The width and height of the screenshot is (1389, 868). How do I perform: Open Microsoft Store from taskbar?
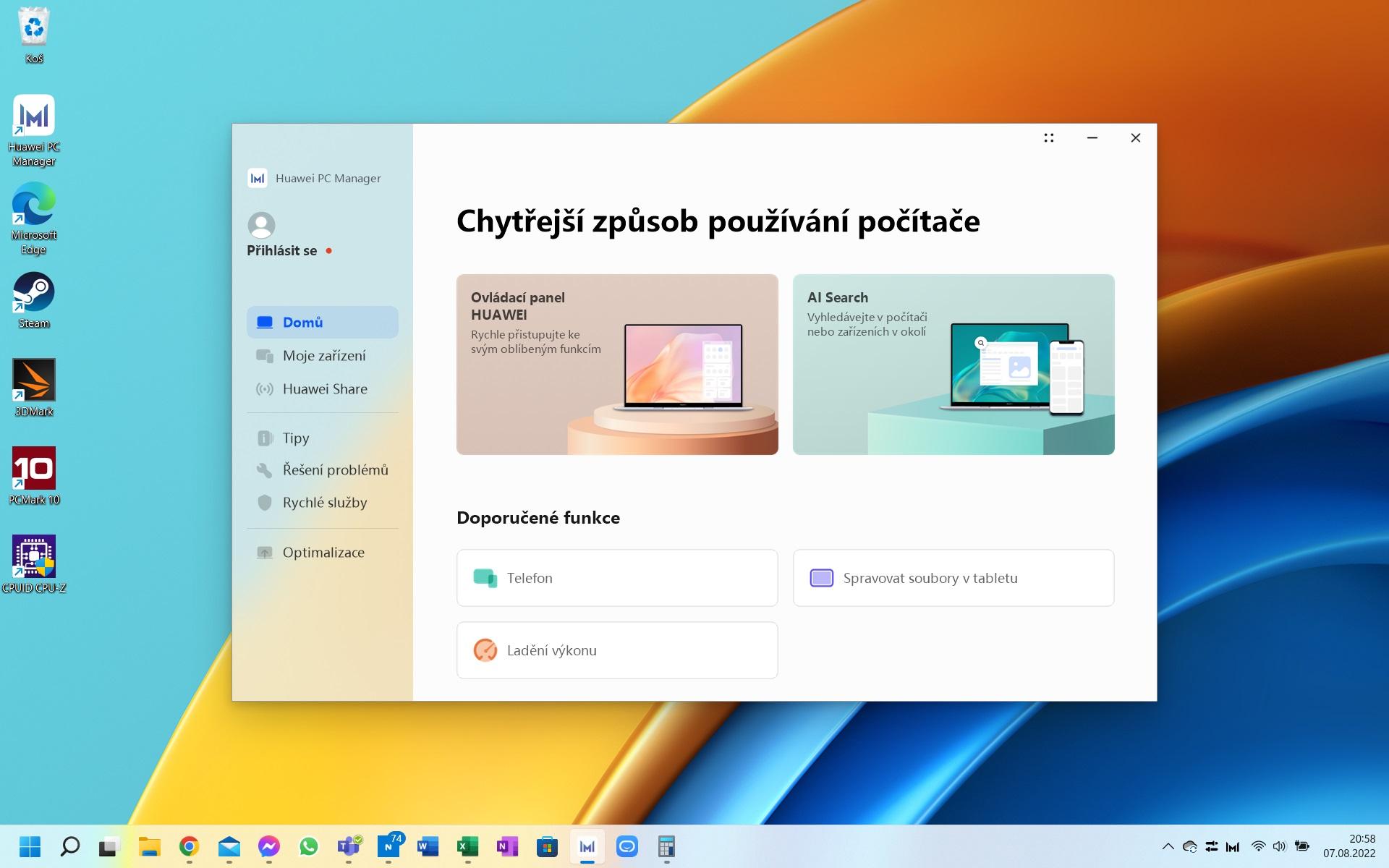click(x=548, y=846)
